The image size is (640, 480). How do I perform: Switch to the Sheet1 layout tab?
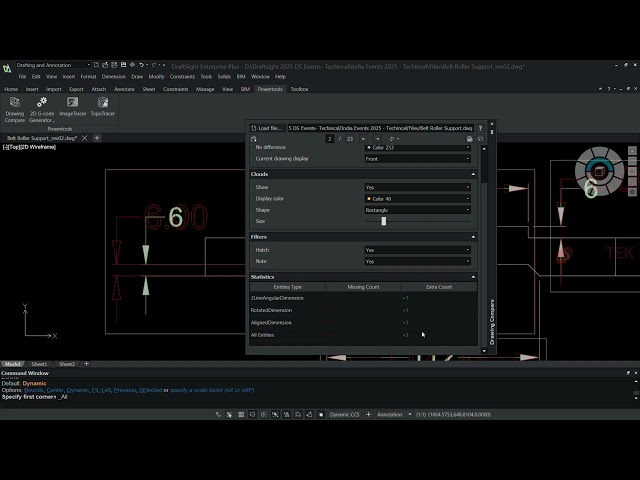[39, 364]
